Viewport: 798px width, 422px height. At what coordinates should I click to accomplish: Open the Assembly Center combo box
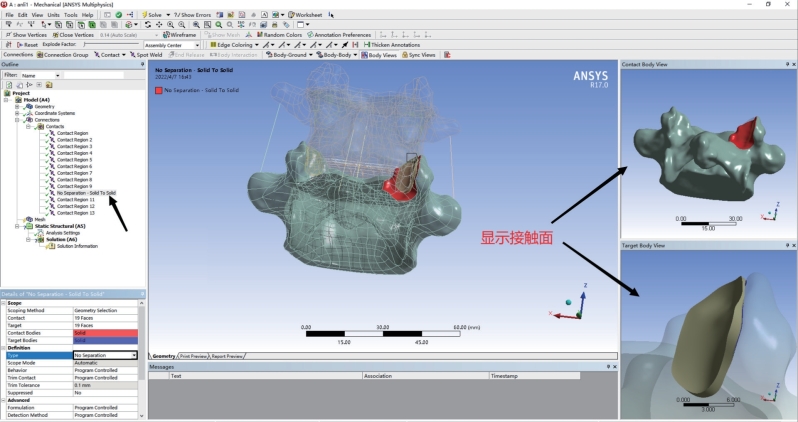(x=172, y=45)
